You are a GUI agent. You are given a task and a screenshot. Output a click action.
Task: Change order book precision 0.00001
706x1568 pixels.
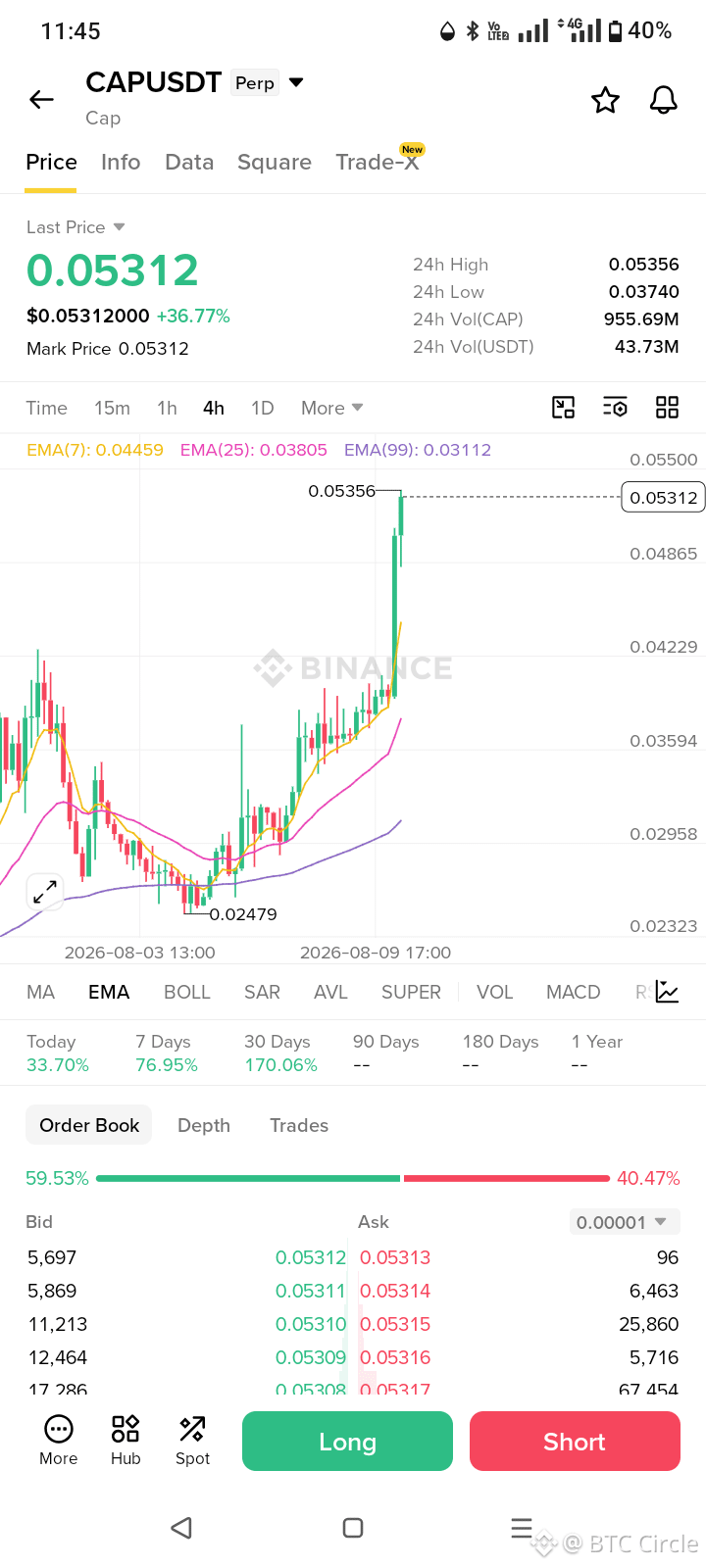624,1222
